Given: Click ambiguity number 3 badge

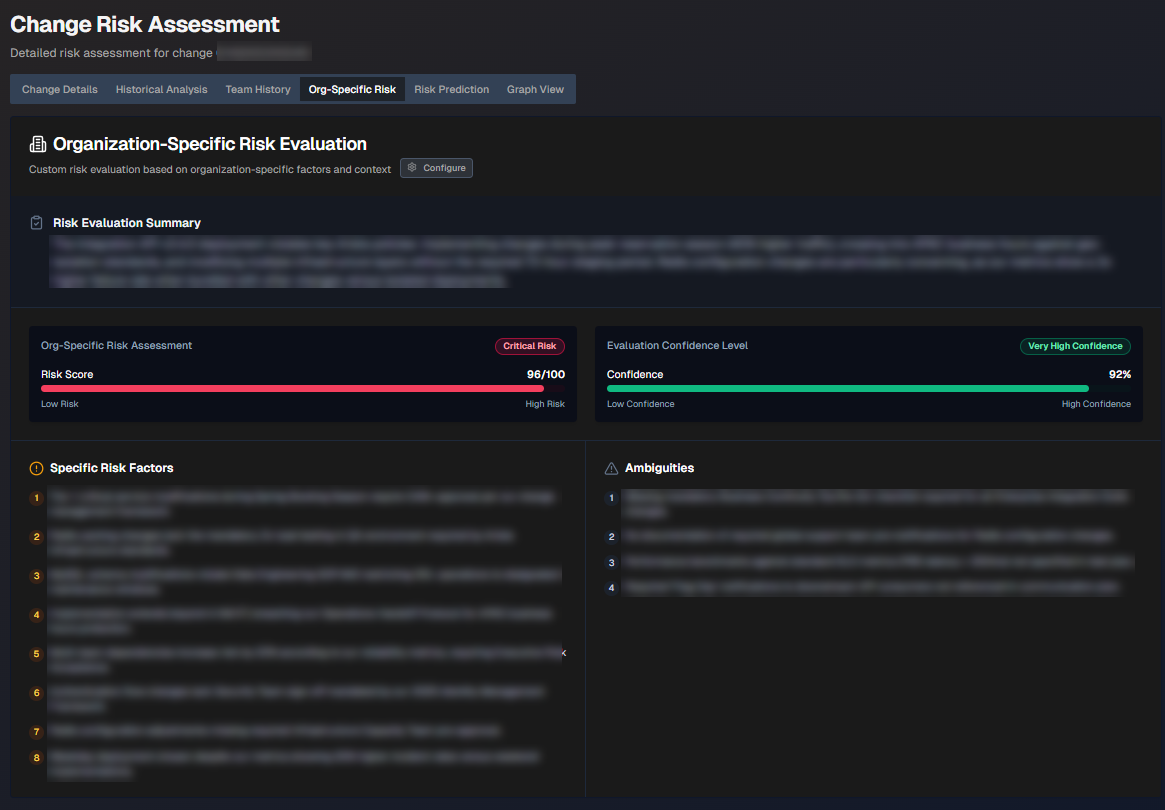Looking at the screenshot, I should 612,563.
